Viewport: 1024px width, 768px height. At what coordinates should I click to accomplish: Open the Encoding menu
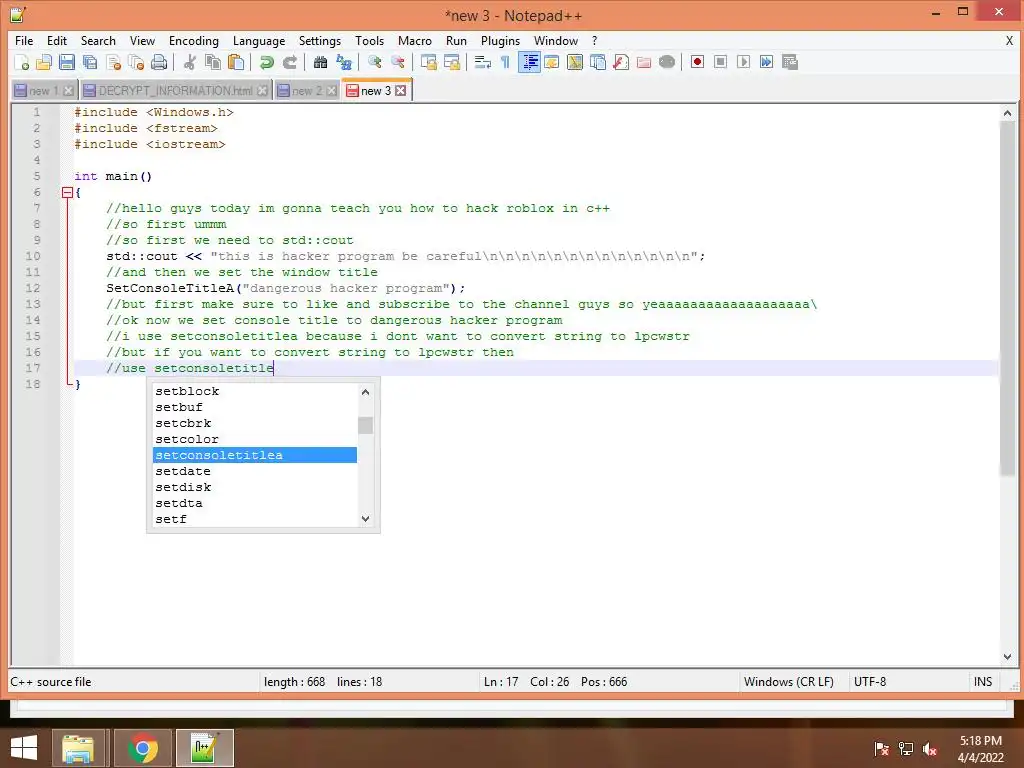pyautogui.click(x=194, y=40)
